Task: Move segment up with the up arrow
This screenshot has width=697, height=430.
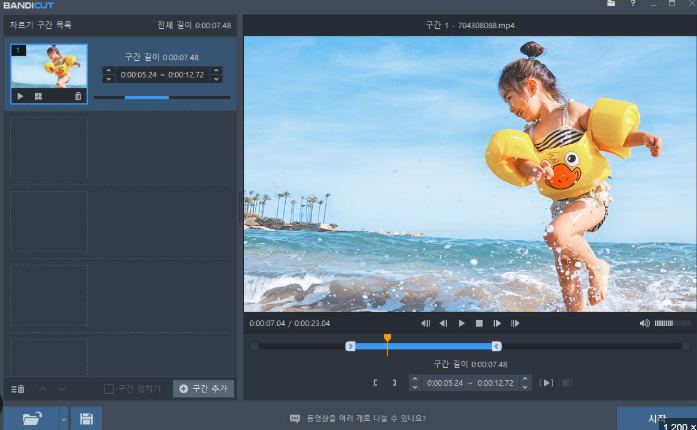Action: (x=43, y=389)
